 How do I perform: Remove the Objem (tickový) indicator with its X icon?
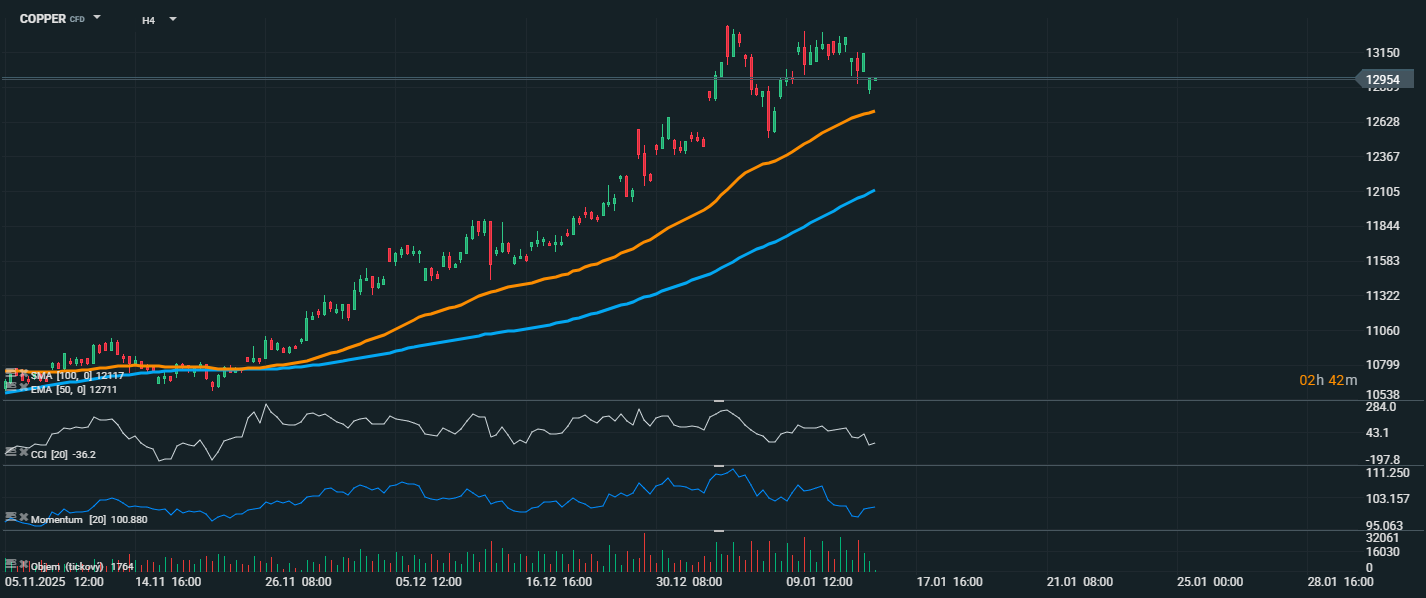coord(24,562)
